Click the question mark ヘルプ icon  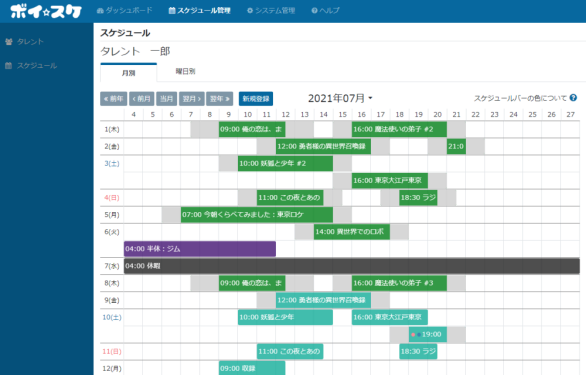tap(314, 11)
